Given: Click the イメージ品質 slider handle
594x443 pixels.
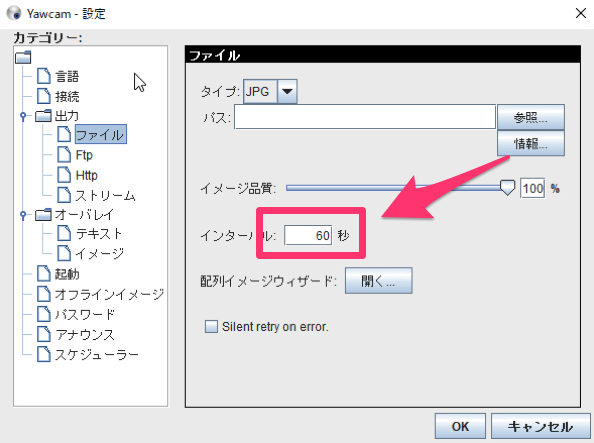Looking at the screenshot, I should [x=507, y=188].
